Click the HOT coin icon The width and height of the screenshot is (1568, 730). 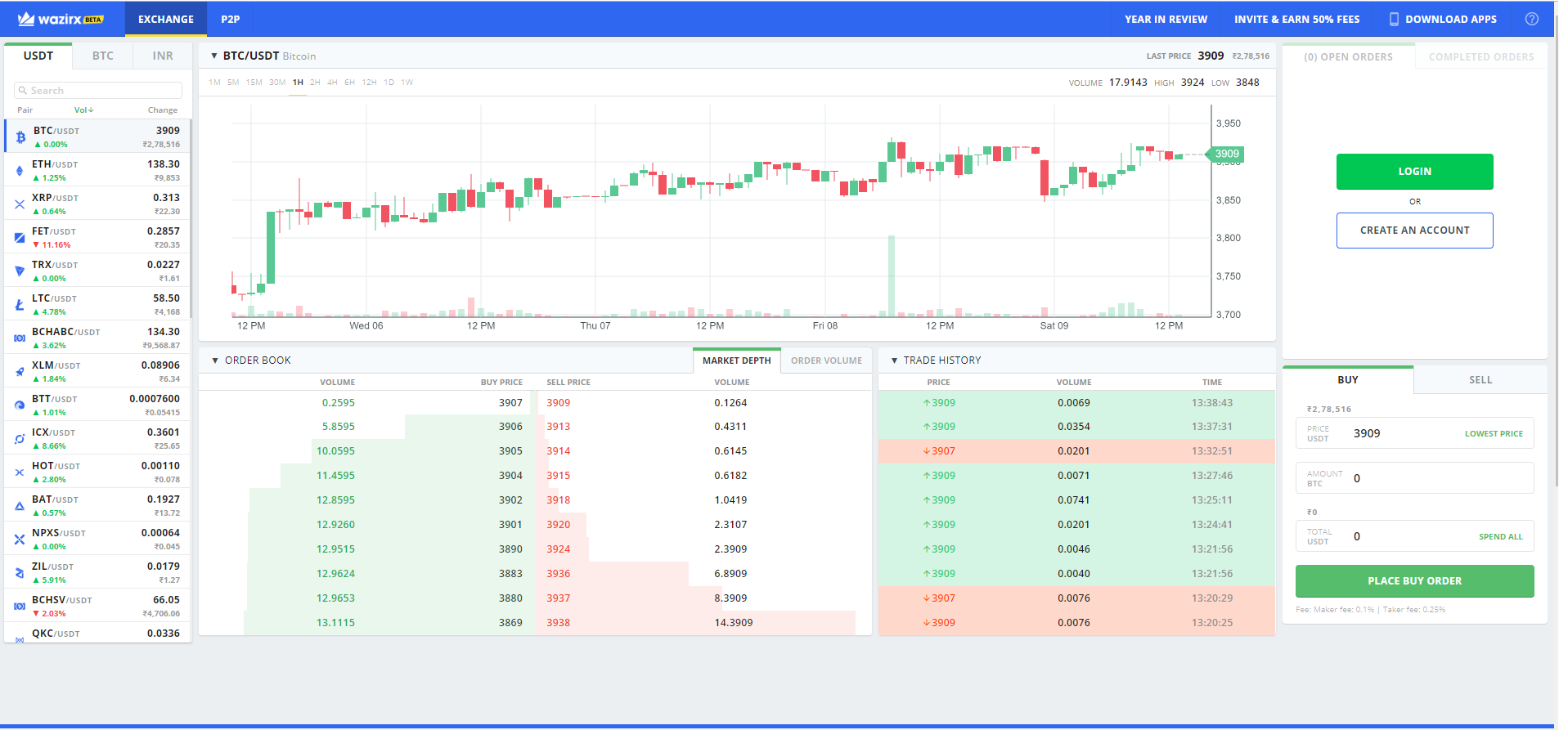point(20,472)
